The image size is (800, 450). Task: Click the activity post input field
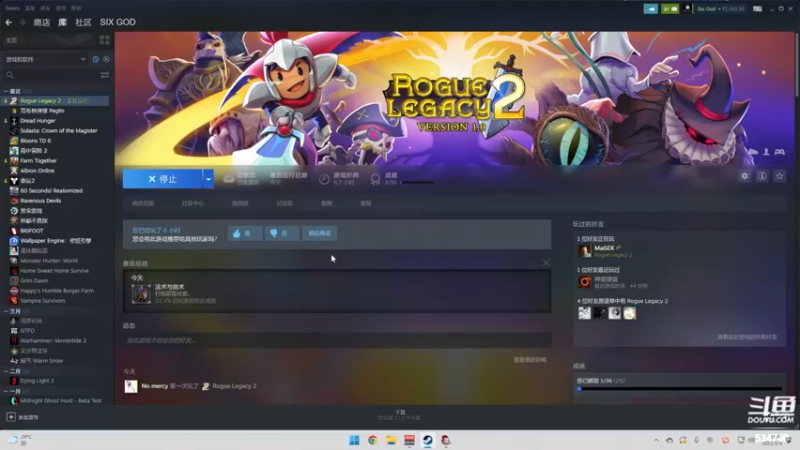pos(337,340)
